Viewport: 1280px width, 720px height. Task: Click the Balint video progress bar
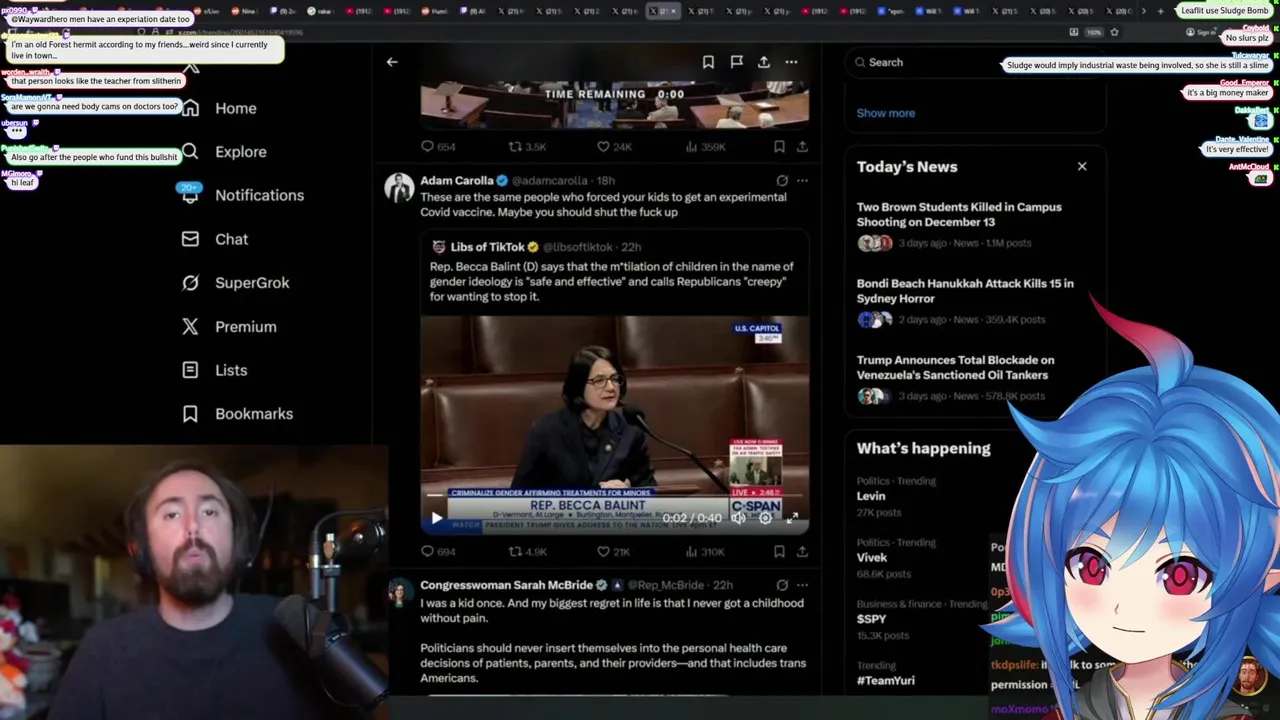pyautogui.click(x=614, y=495)
